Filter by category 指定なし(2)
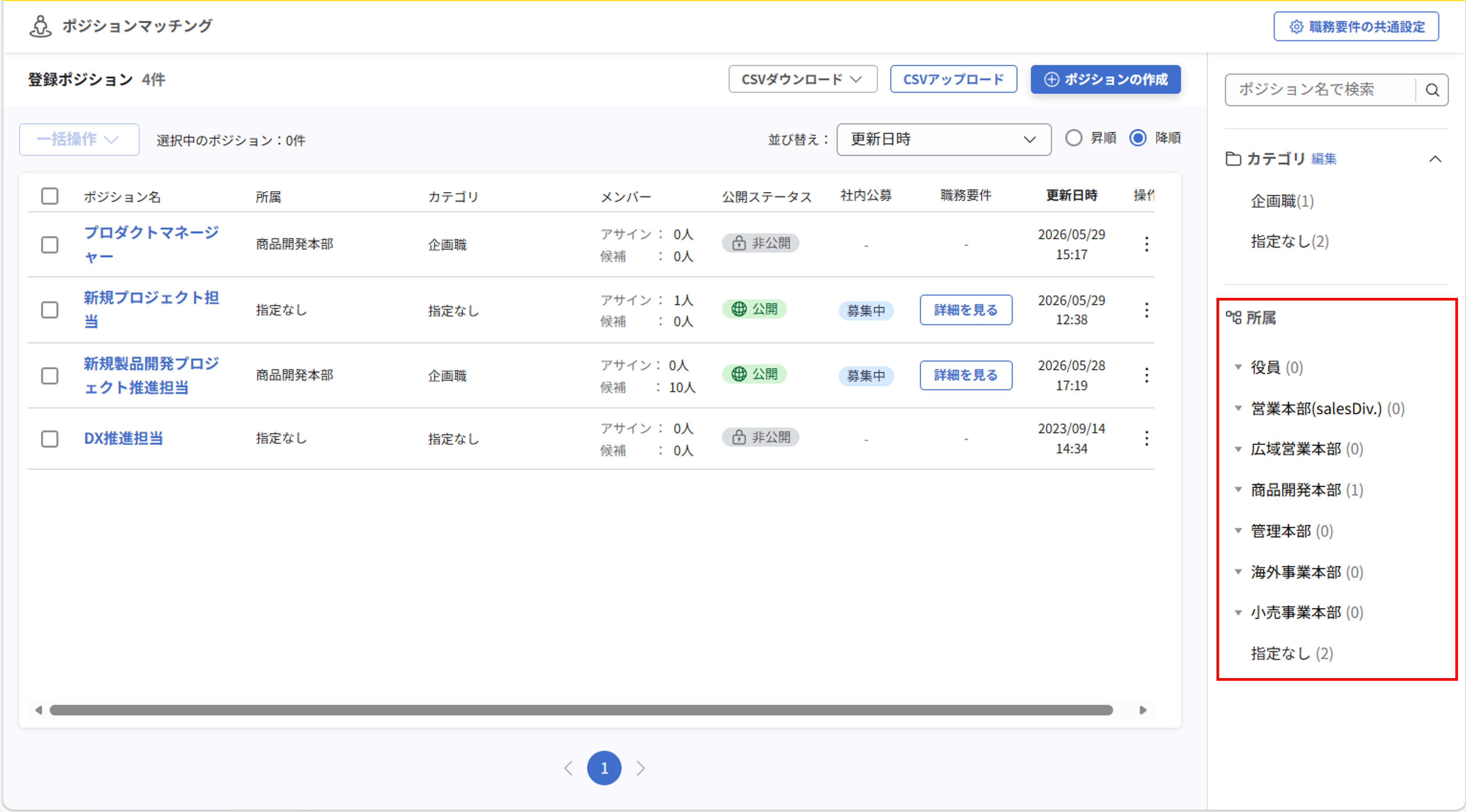 pyautogui.click(x=1289, y=241)
